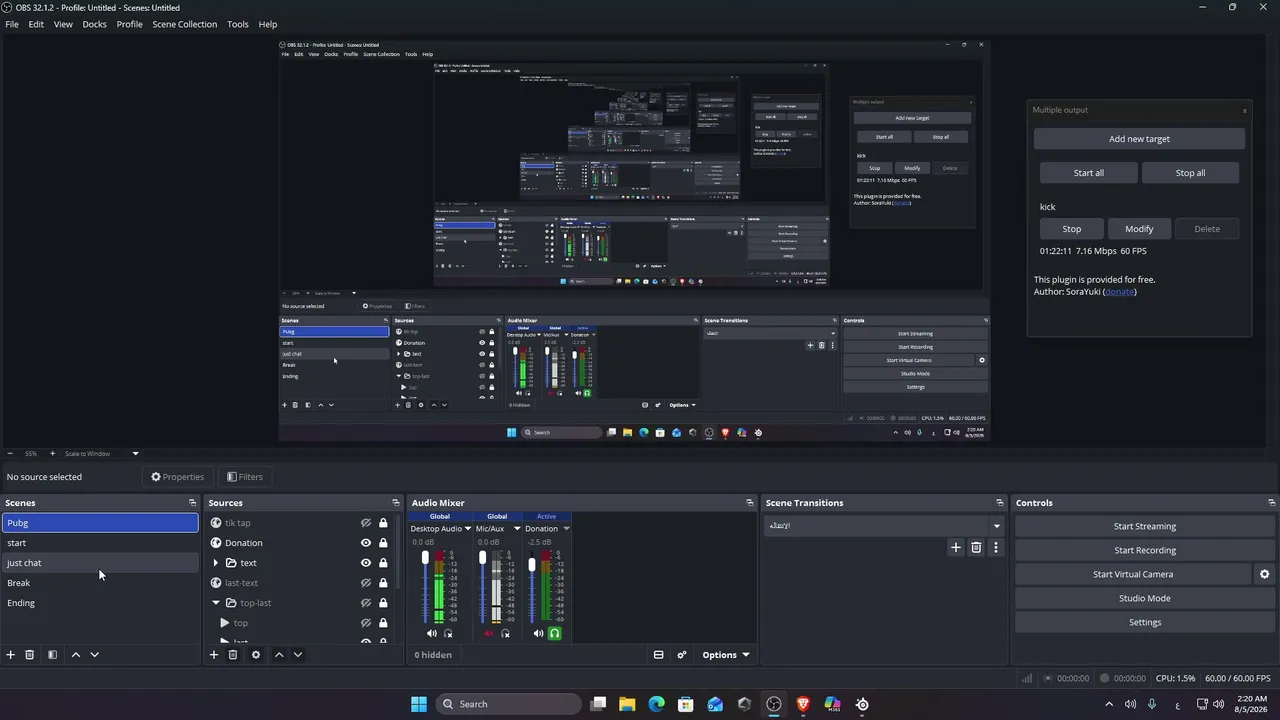Zoom in preview with plus icon

pyautogui.click(x=52, y=454)
